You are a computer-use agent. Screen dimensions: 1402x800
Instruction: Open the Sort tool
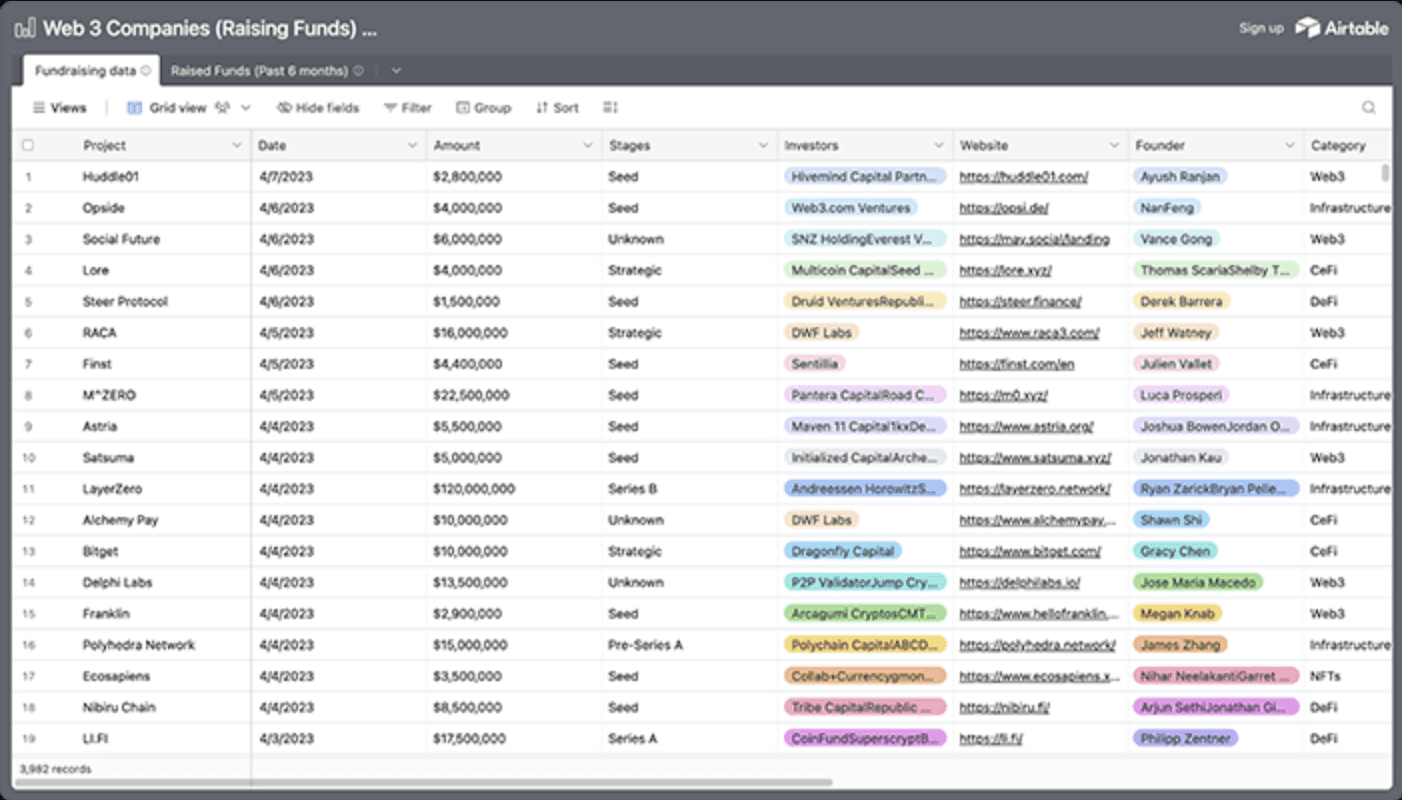pyautogui.click(x=557, y=108)
